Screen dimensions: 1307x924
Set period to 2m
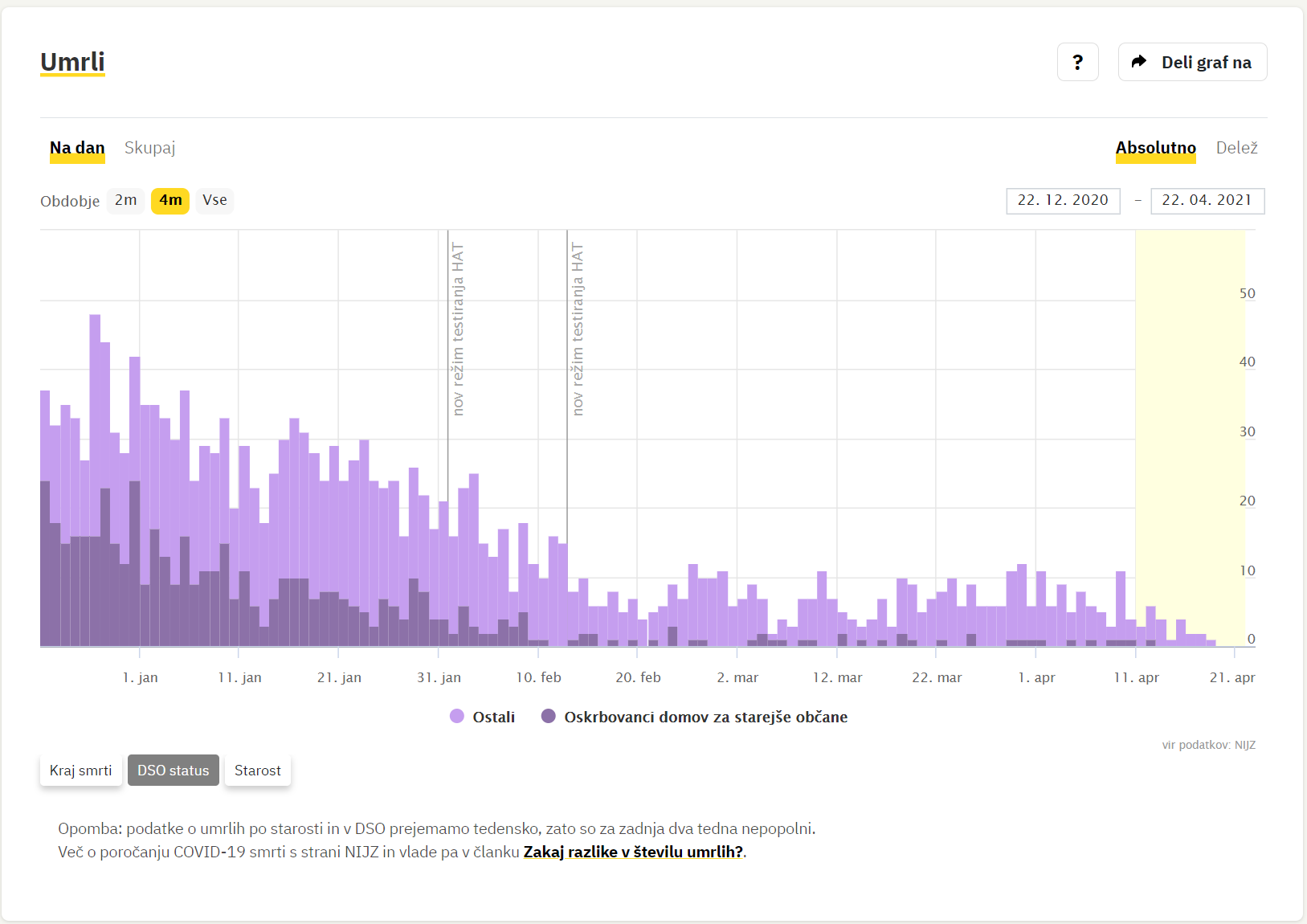[125, 200]
